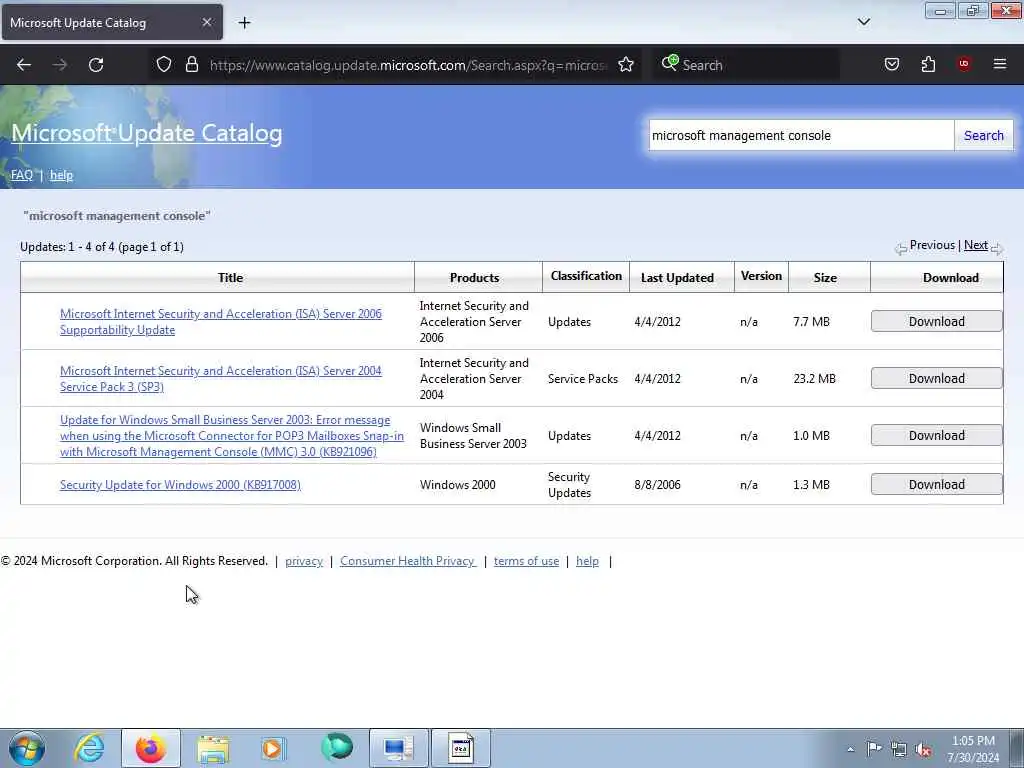Reload the page with the refresh icon
1024x768 pixels.
[96, 65]
